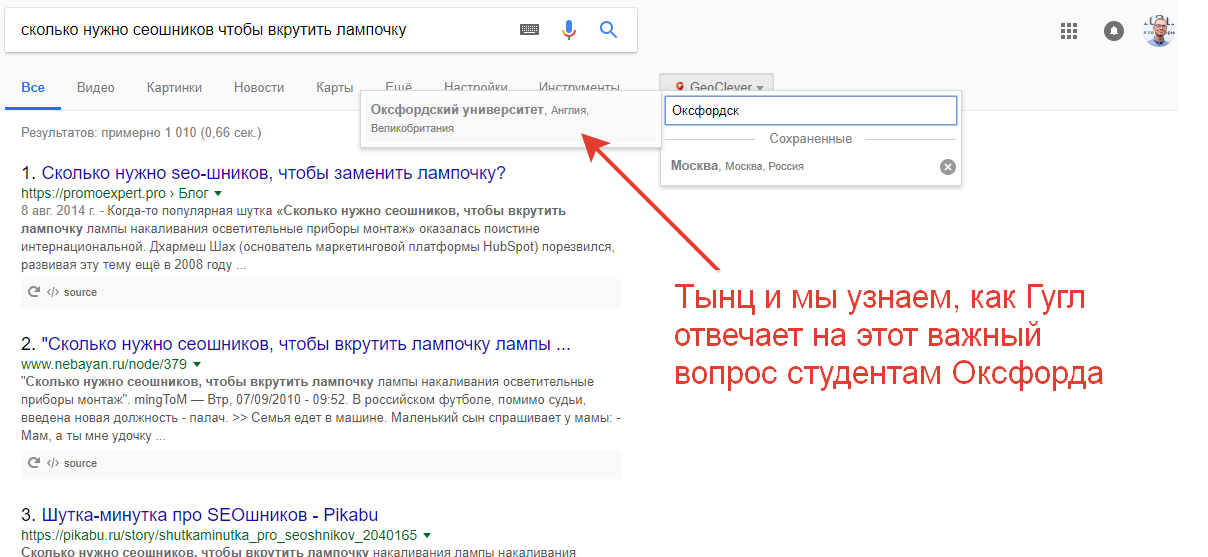Click the GeoClever location input field

pyautogui.click(x=810, y=110)
